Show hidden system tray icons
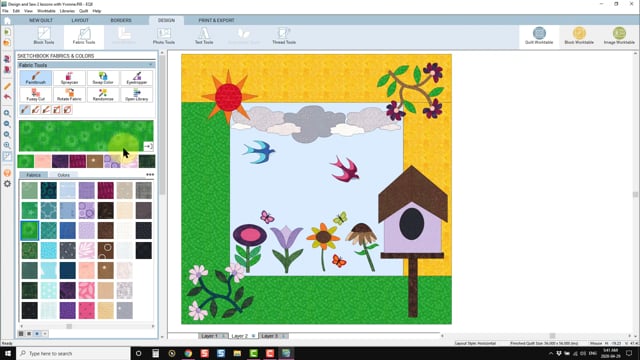Image resolution: width=640 pixels, height=360 pixels. pos(551,353)
